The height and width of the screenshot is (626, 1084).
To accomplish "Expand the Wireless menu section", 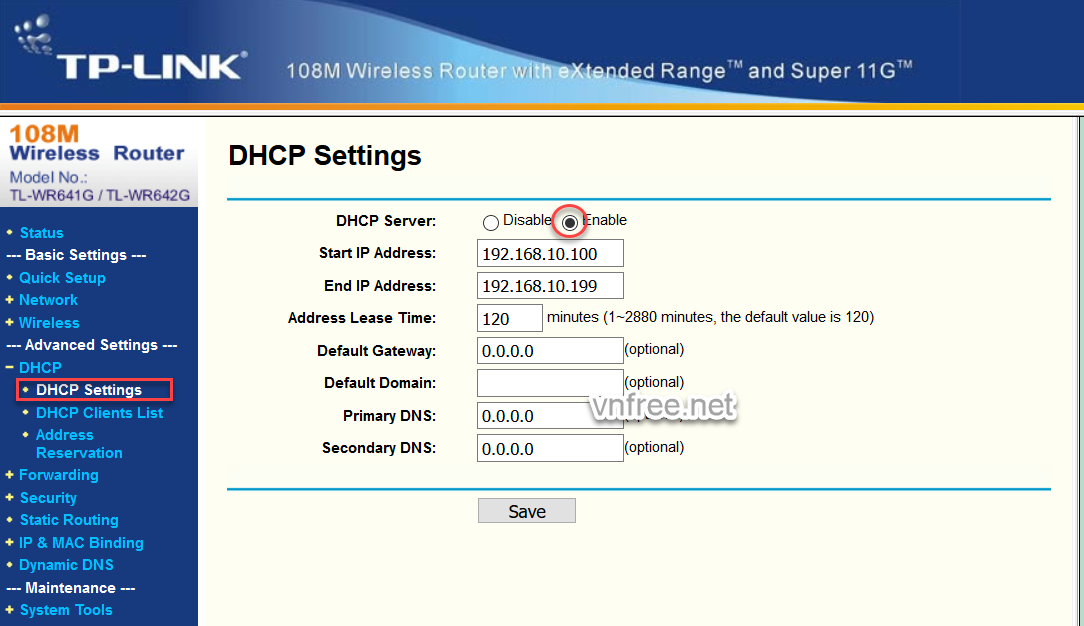I will (49, 323).
